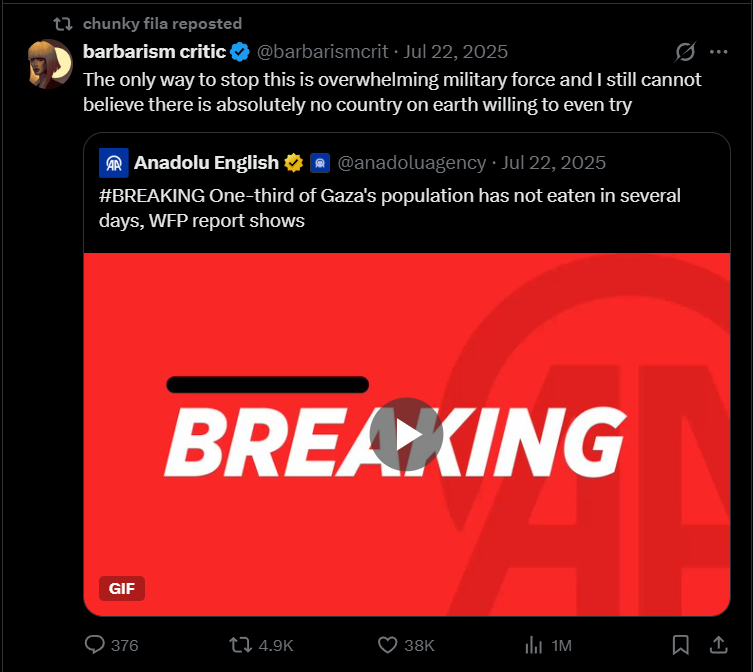The height and width of the screenshot is (672, 753).
Task: Click the Anadolu affiliate badge icon
Action: [320, 162]
